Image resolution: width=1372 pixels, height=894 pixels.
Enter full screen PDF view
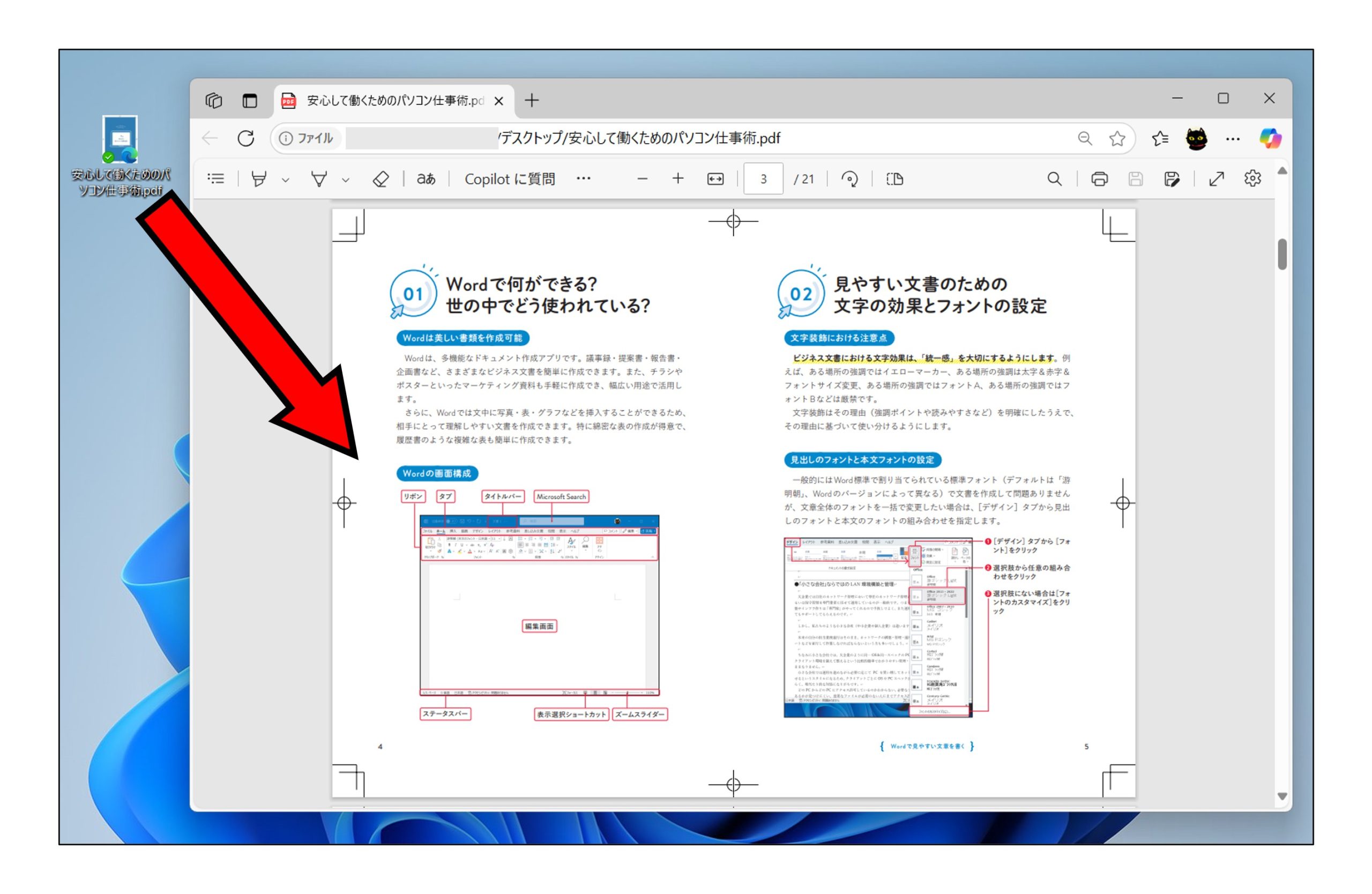[1216, 178]
